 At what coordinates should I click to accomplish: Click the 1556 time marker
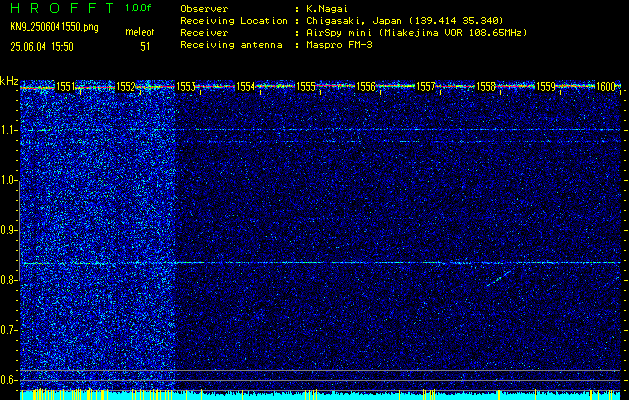pos(365,86)
